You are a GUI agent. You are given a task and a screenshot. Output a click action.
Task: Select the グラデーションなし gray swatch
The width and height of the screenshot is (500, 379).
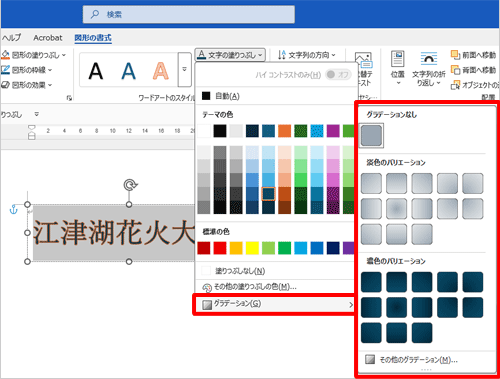371,135
